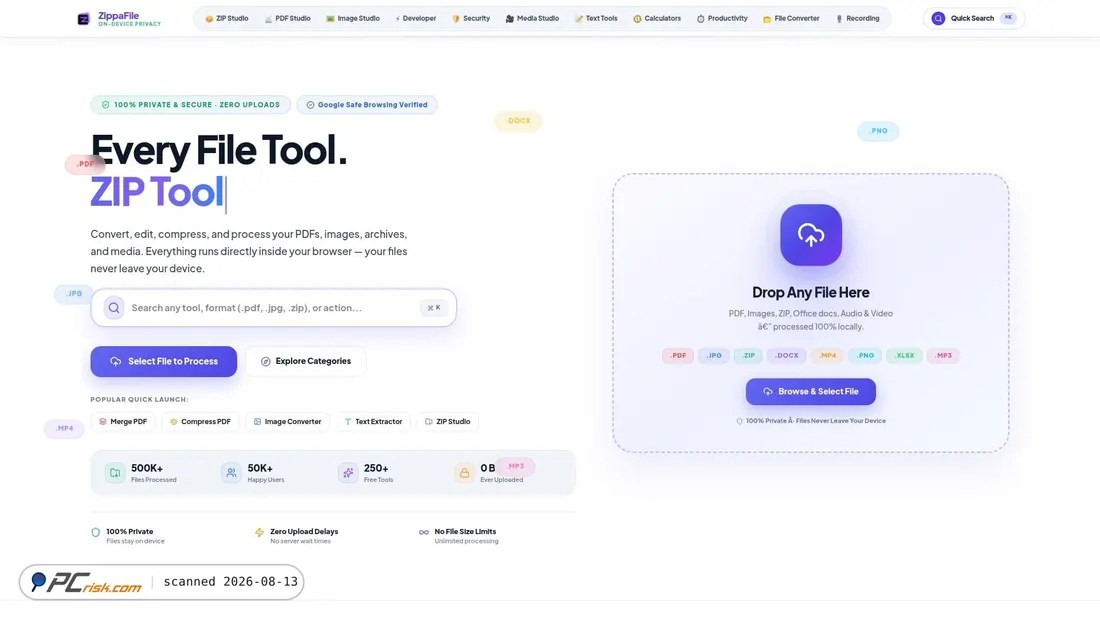The height and width of the screenshot is (619, 1100).
Task: Click the .ZIP format chip in drop zone
Action: [749, 356]
